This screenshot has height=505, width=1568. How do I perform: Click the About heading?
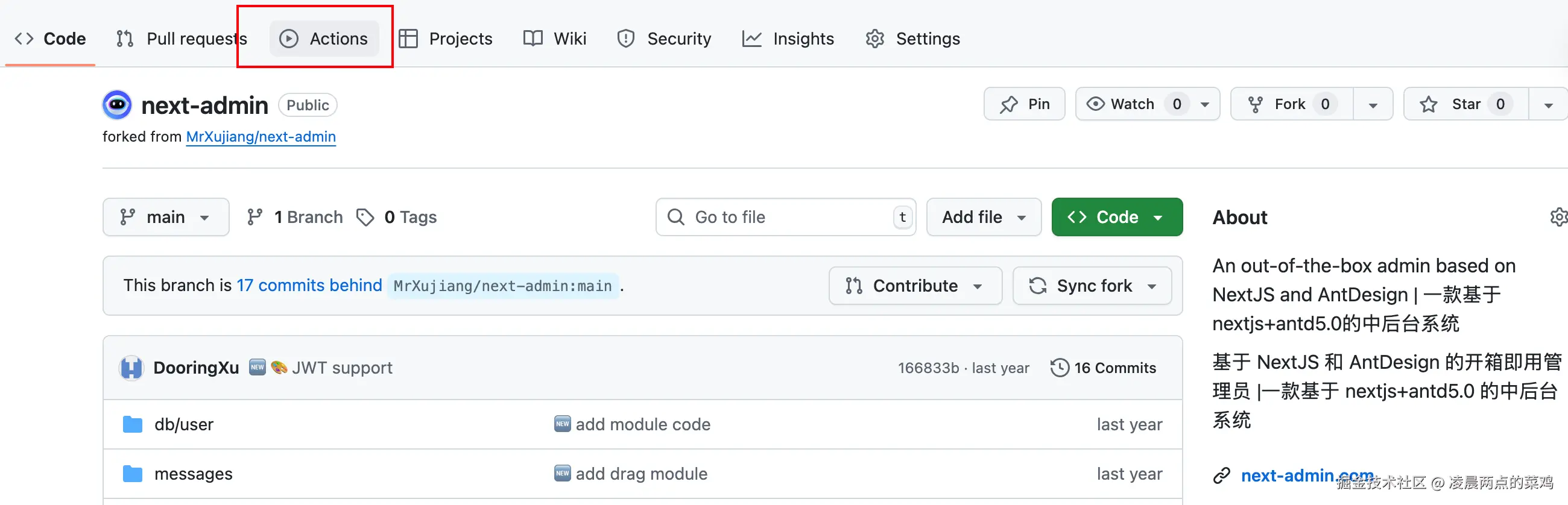tap(1240, 217)
